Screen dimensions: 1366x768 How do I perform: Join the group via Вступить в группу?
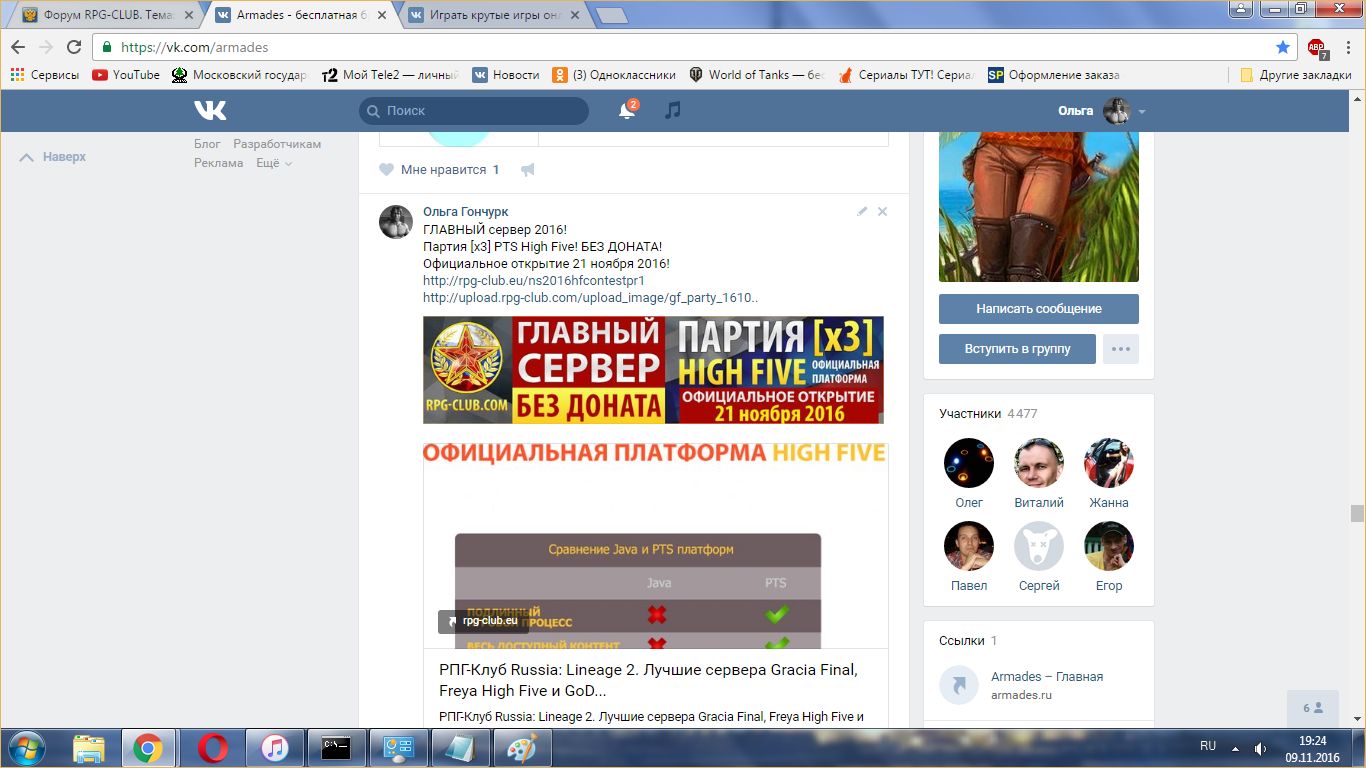pos(1017,349)
